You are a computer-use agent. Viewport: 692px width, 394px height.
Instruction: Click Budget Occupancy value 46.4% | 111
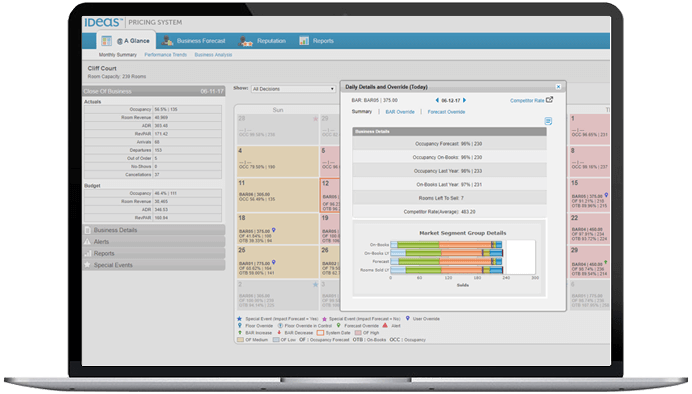pyautogui.click(x=165, y=193)
